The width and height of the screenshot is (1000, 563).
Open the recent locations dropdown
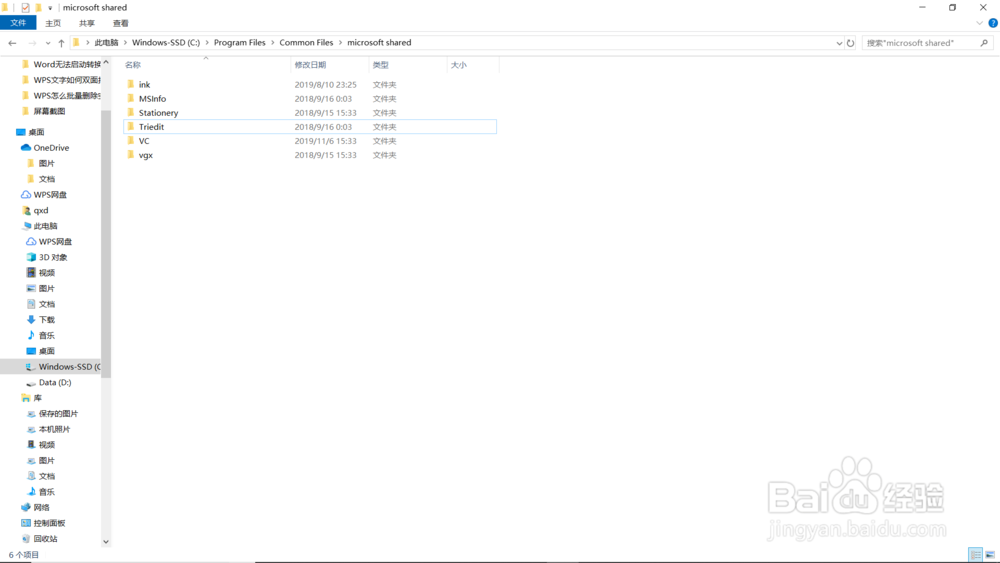click(48, 43)
